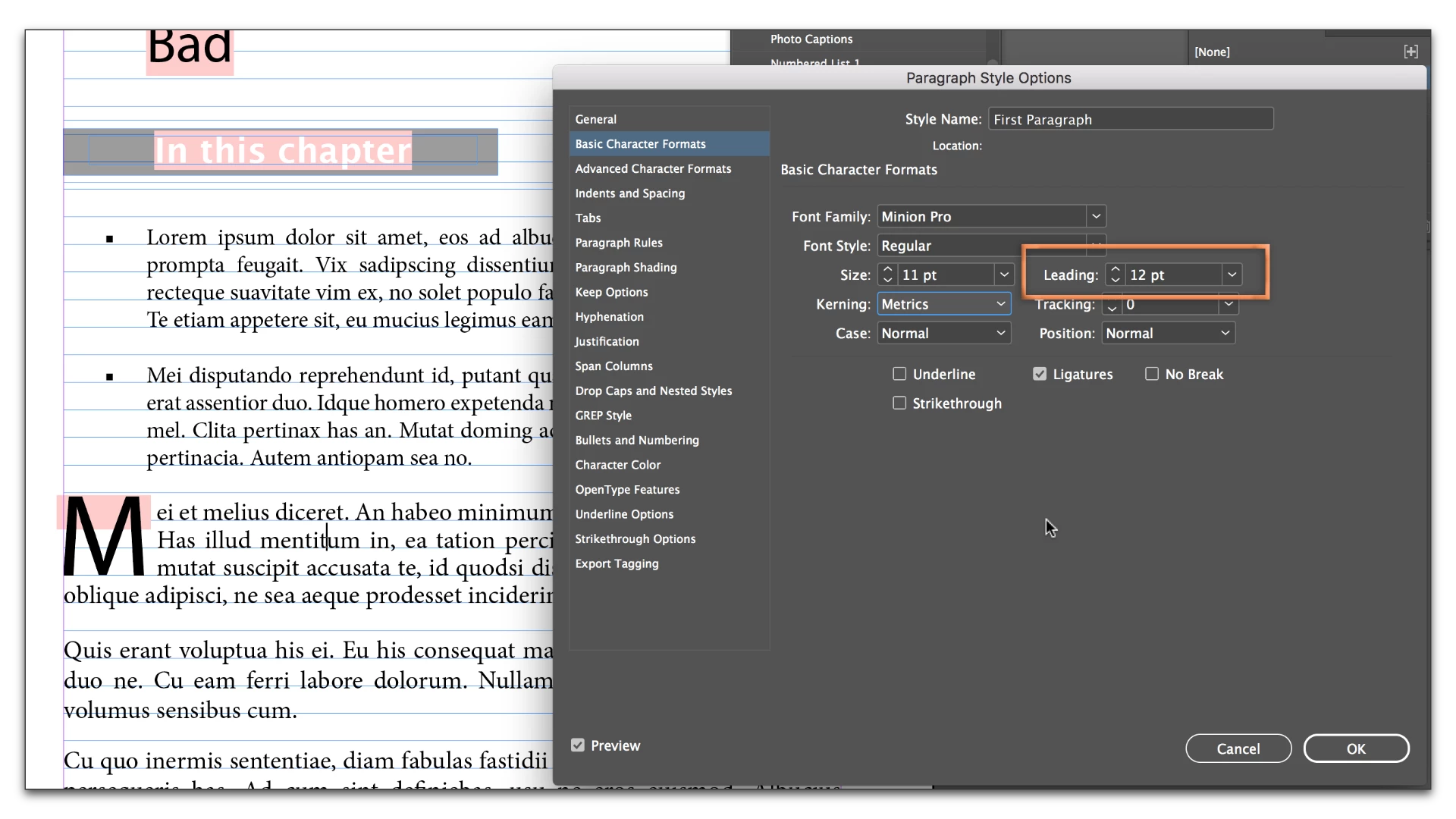Expand the Leading value dropdown

[1232, 275]
